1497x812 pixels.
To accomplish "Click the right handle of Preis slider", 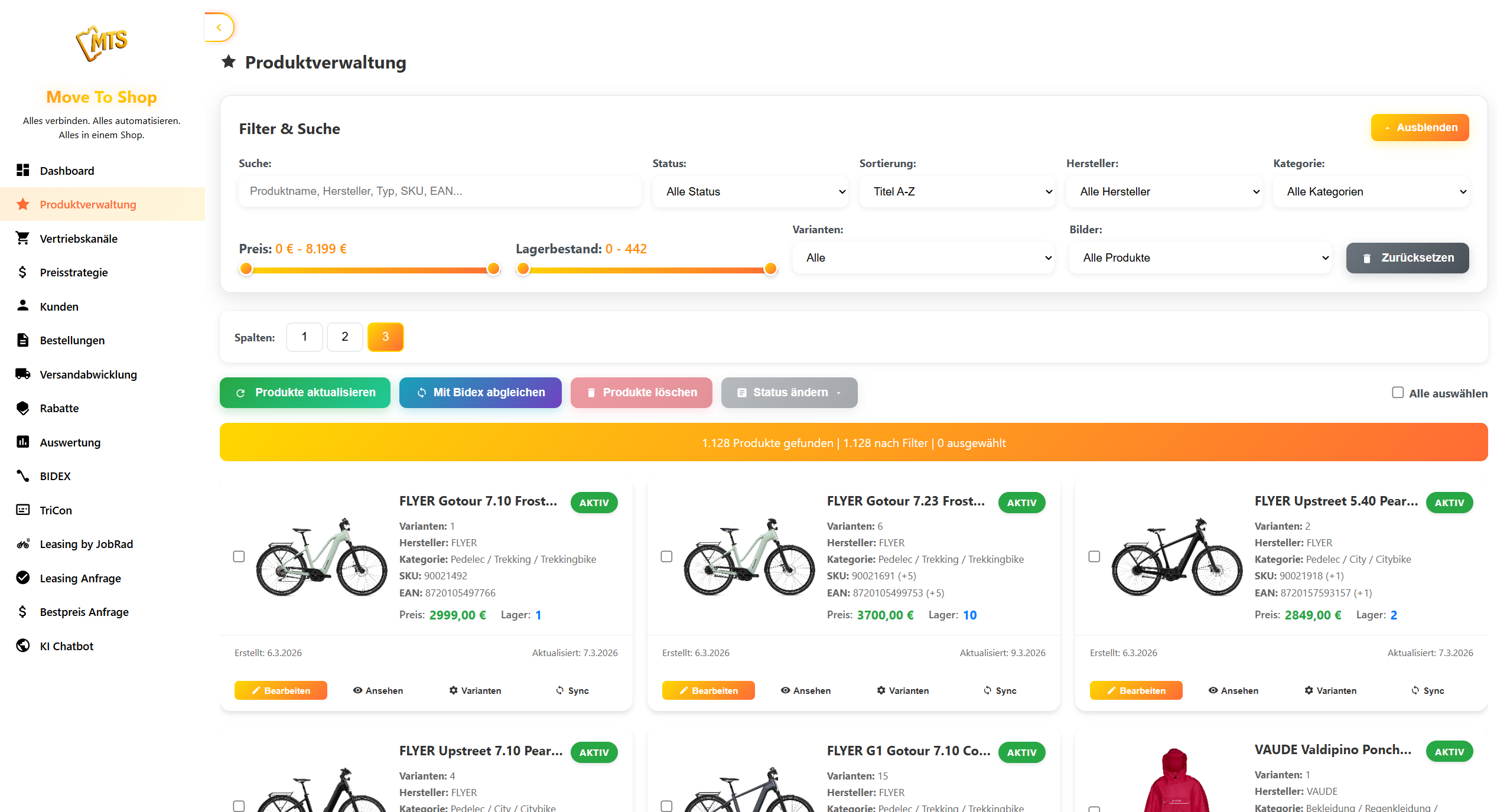I will 493,269.
